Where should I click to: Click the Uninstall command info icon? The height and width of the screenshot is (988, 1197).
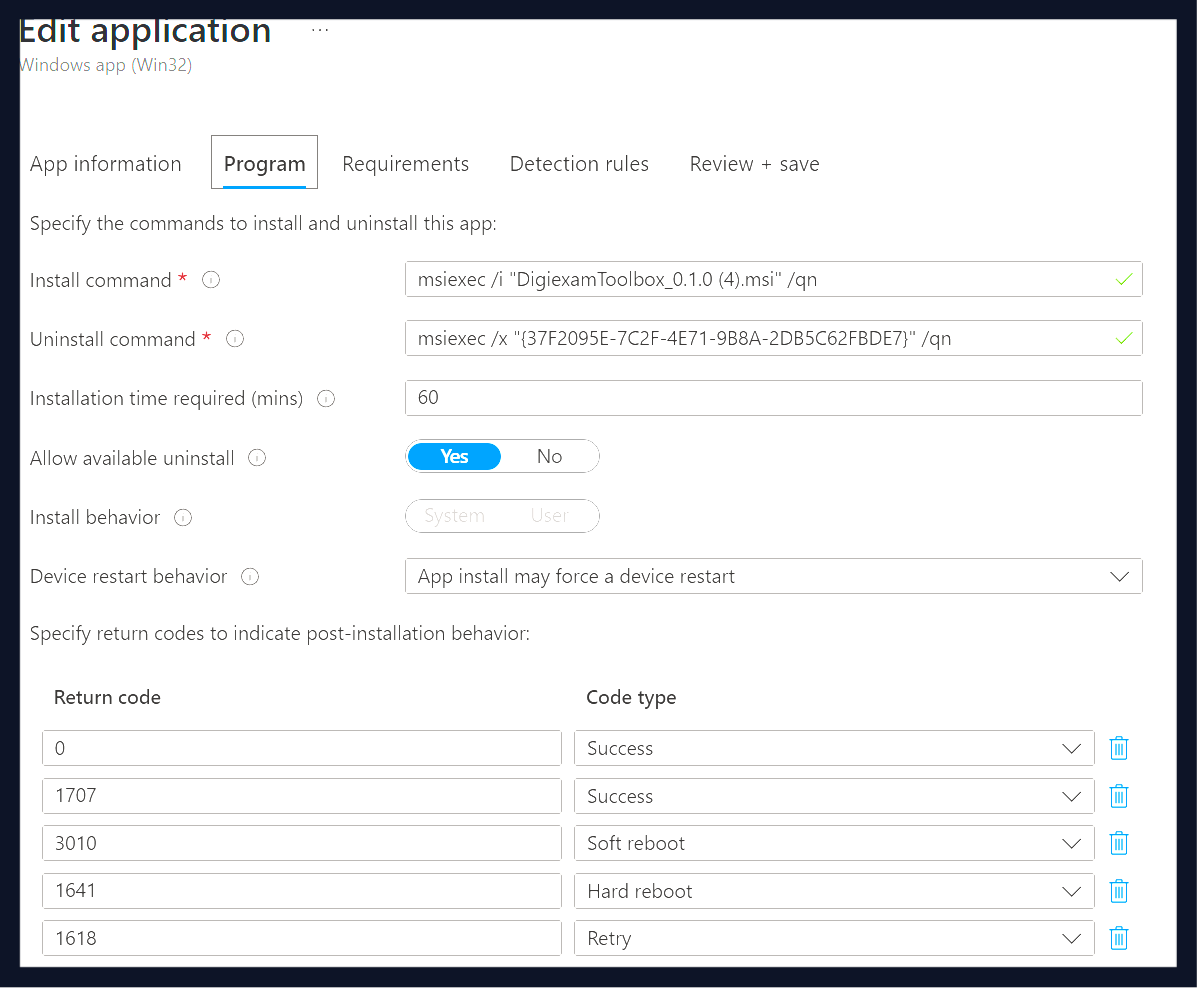point(234,339)
